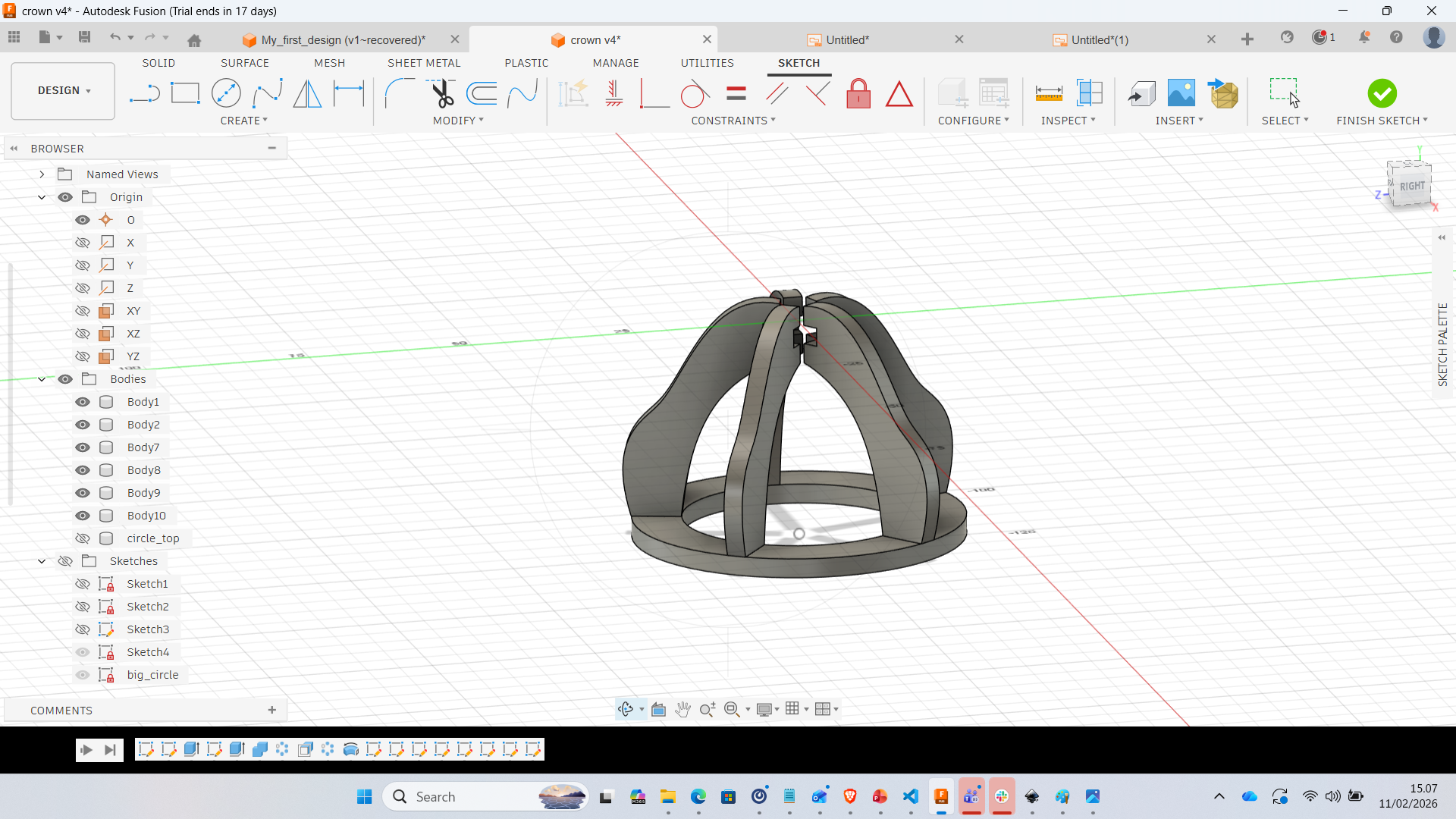Toggle visibility of Sketch2
Viewport: 1456px width, 819px height.
coord(83,607)
